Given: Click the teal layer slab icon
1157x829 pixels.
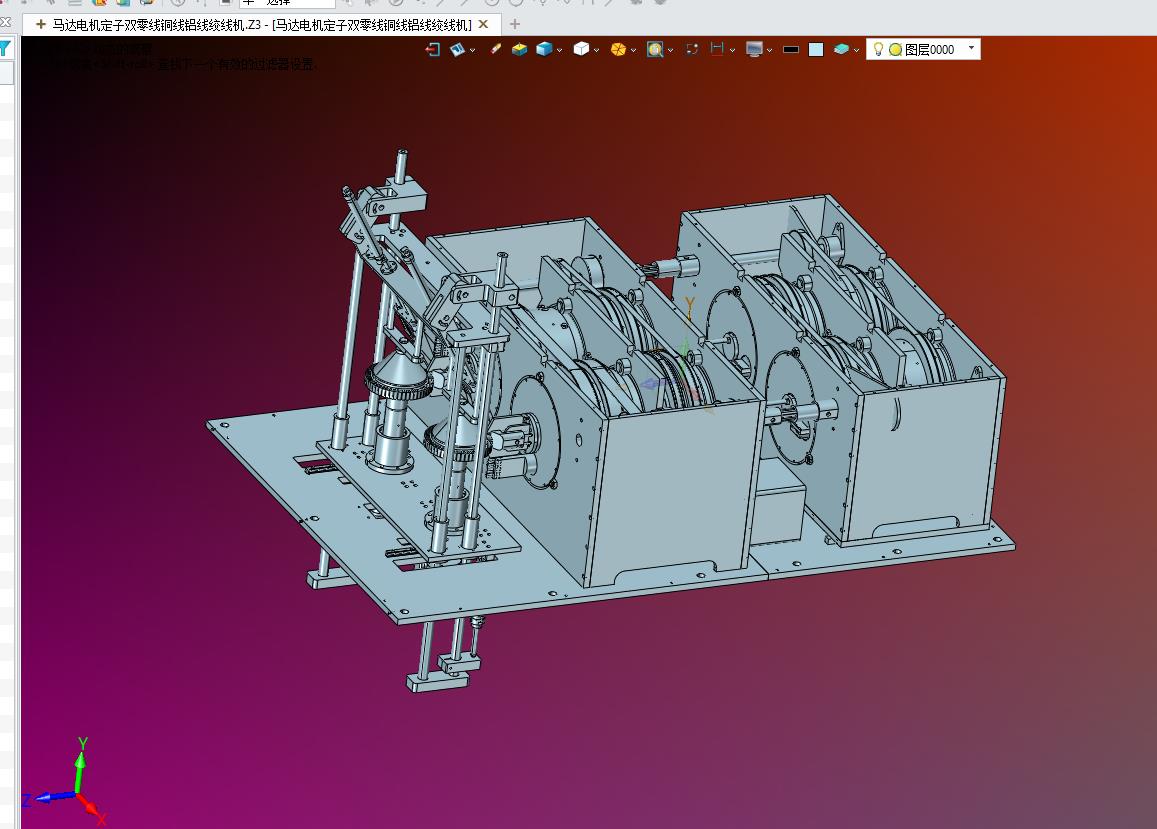Looking at the screenshot, I should (x=841, y=49).
